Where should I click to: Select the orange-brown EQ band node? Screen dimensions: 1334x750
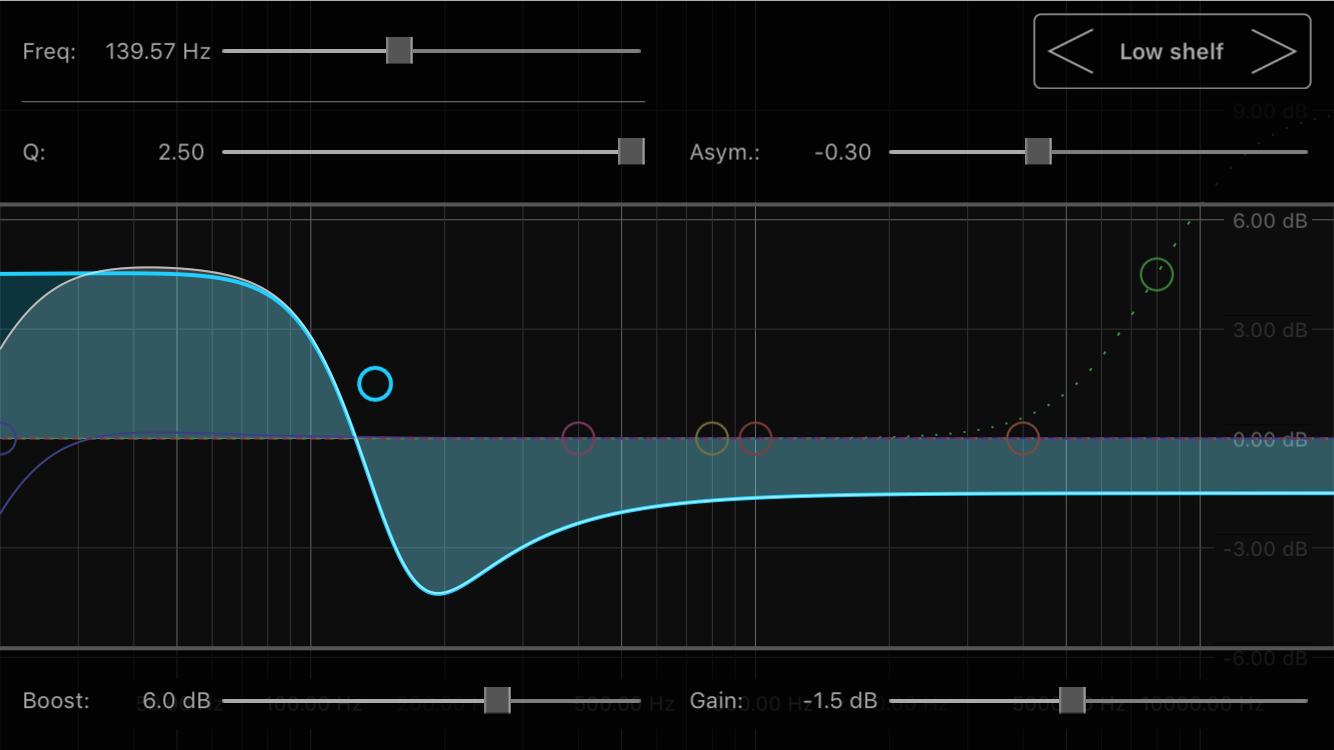[x=1022, y=438]
